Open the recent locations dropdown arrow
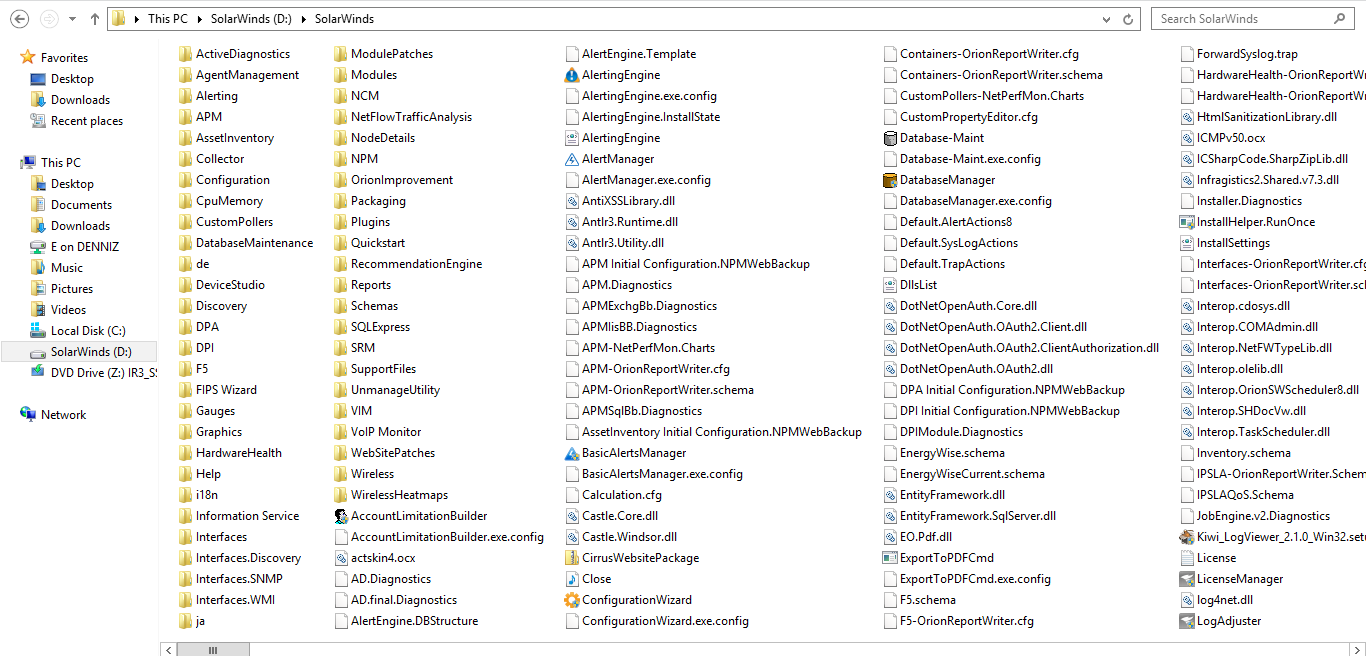The height and width of the screenshot is (656, 1366). (x=71, y=19)
